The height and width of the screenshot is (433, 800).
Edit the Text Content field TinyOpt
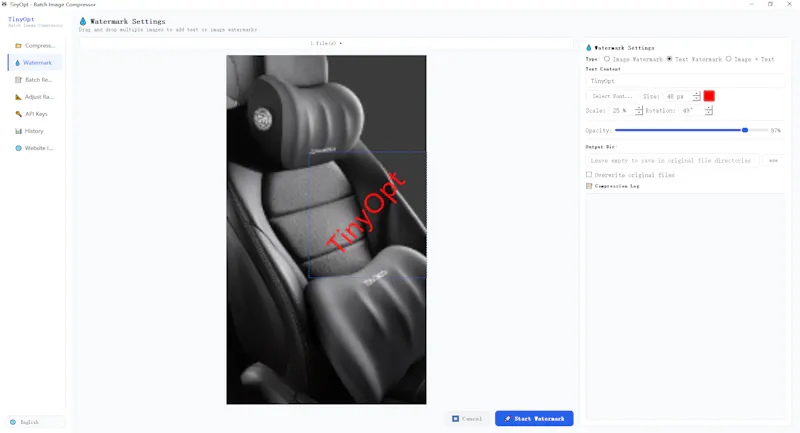point(685,81)
